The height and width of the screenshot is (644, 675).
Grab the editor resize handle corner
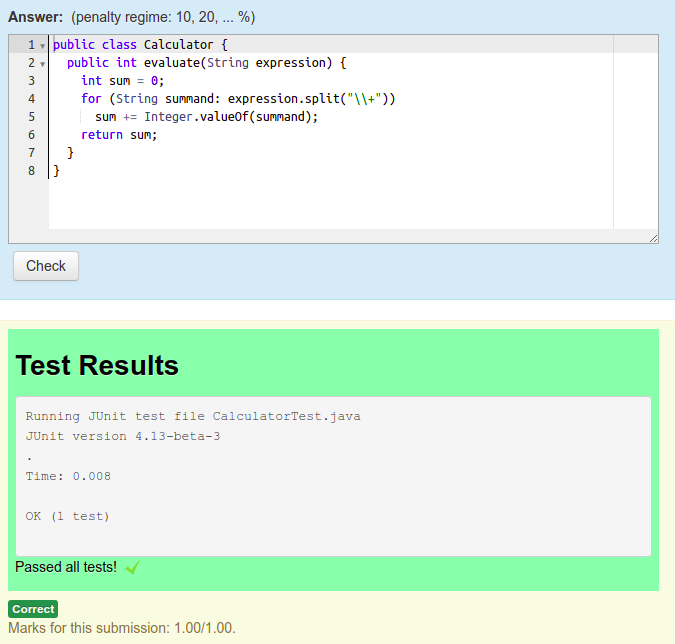click(653, 238)
